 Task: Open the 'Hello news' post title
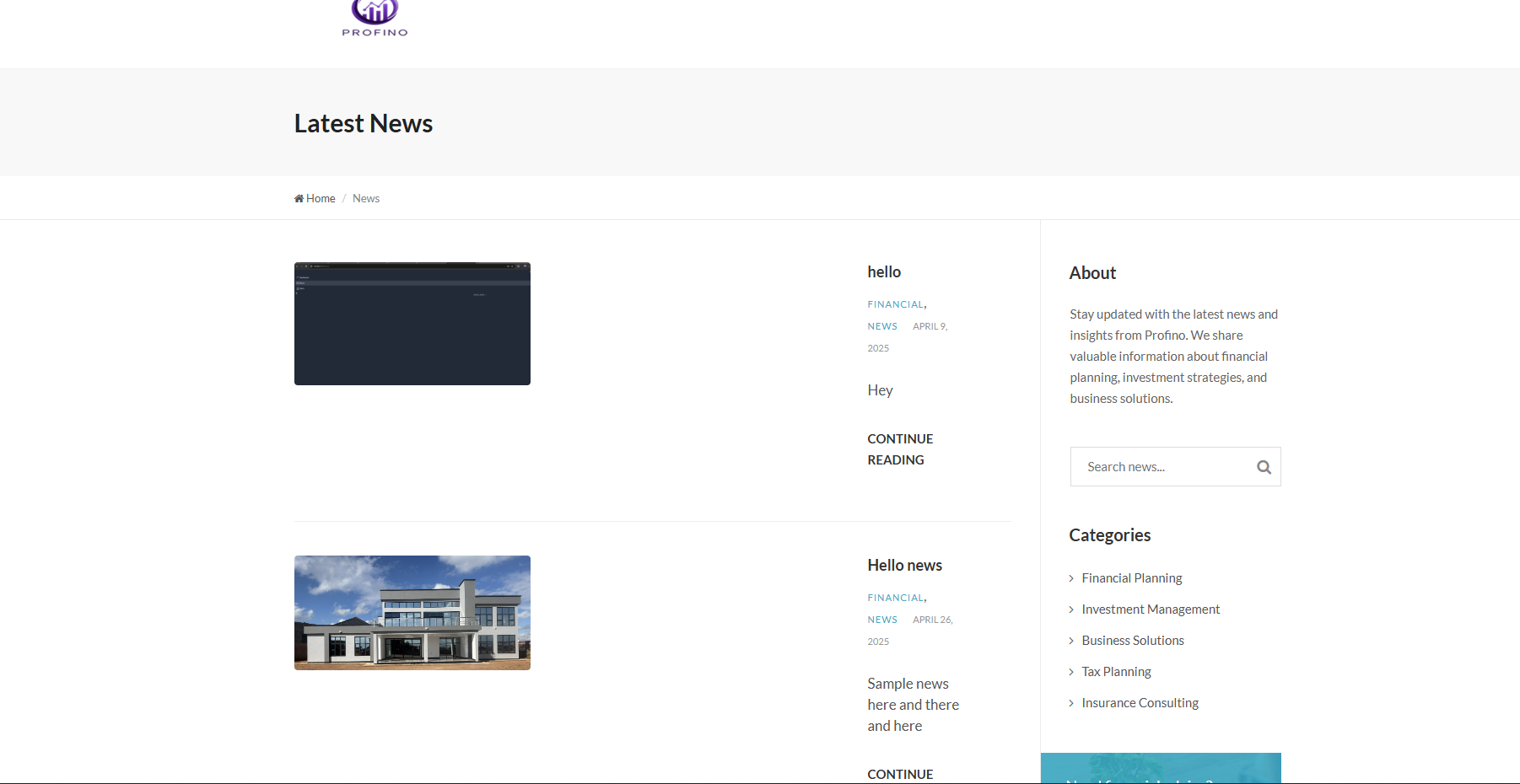point(904,566)
